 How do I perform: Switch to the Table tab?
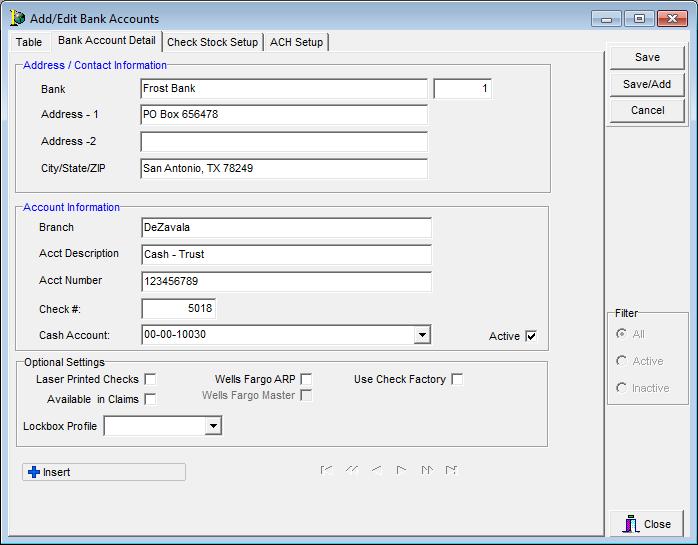[29, 42]
